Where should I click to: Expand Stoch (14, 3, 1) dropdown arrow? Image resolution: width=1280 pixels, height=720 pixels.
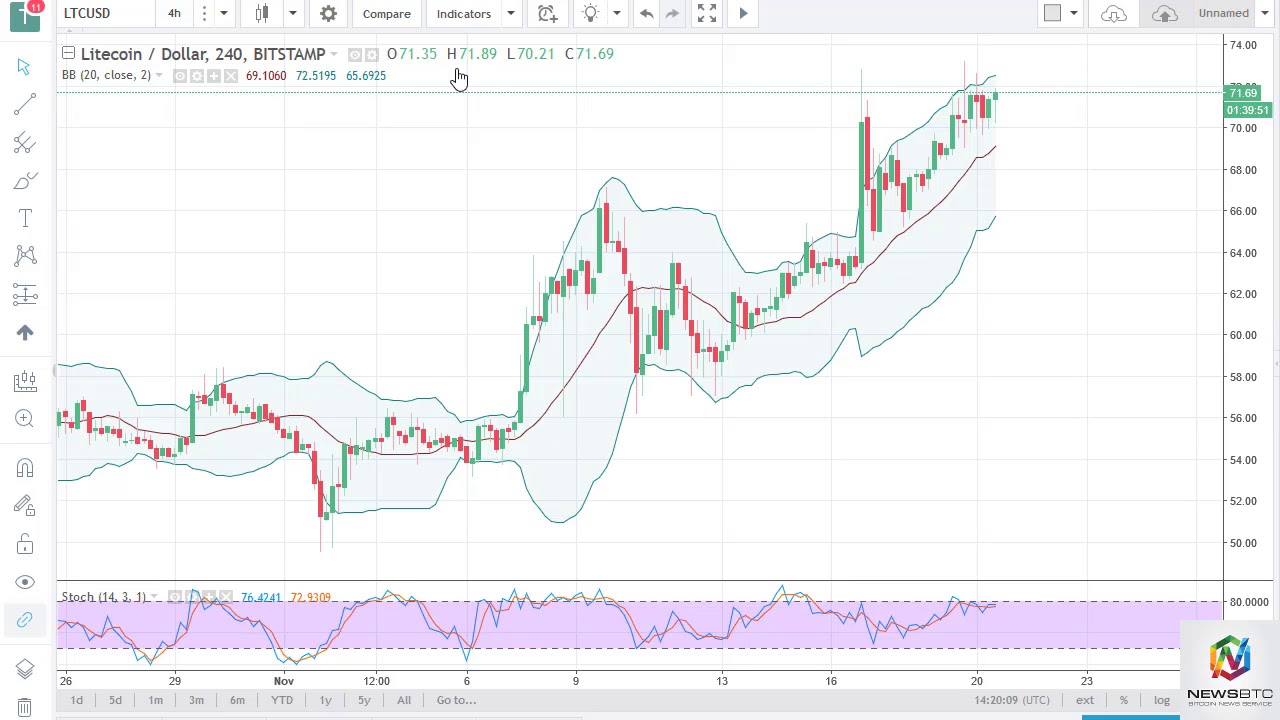(x=154, y=597)
